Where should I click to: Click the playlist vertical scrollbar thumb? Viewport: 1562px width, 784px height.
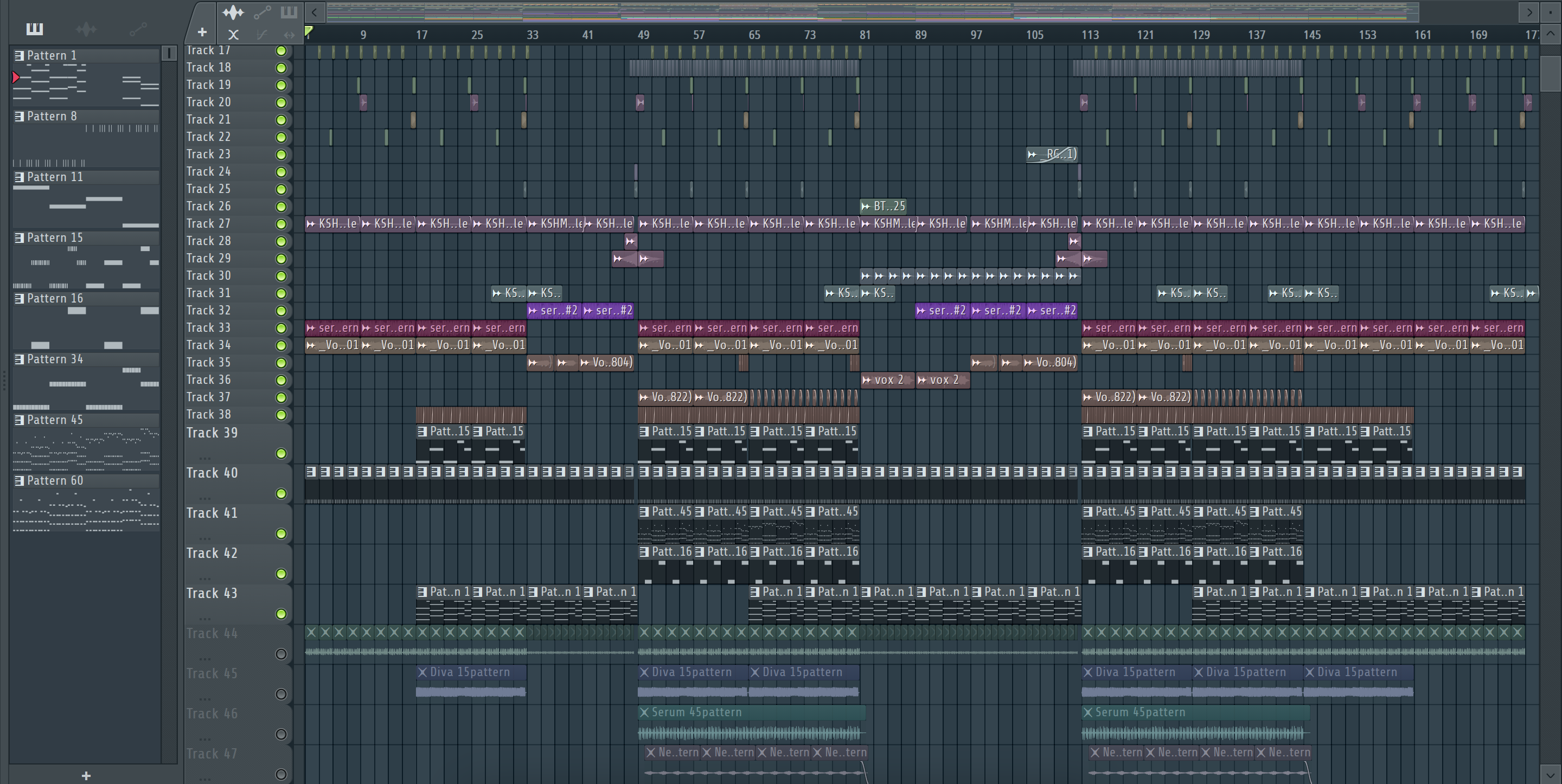click(x=1551, y=73)
